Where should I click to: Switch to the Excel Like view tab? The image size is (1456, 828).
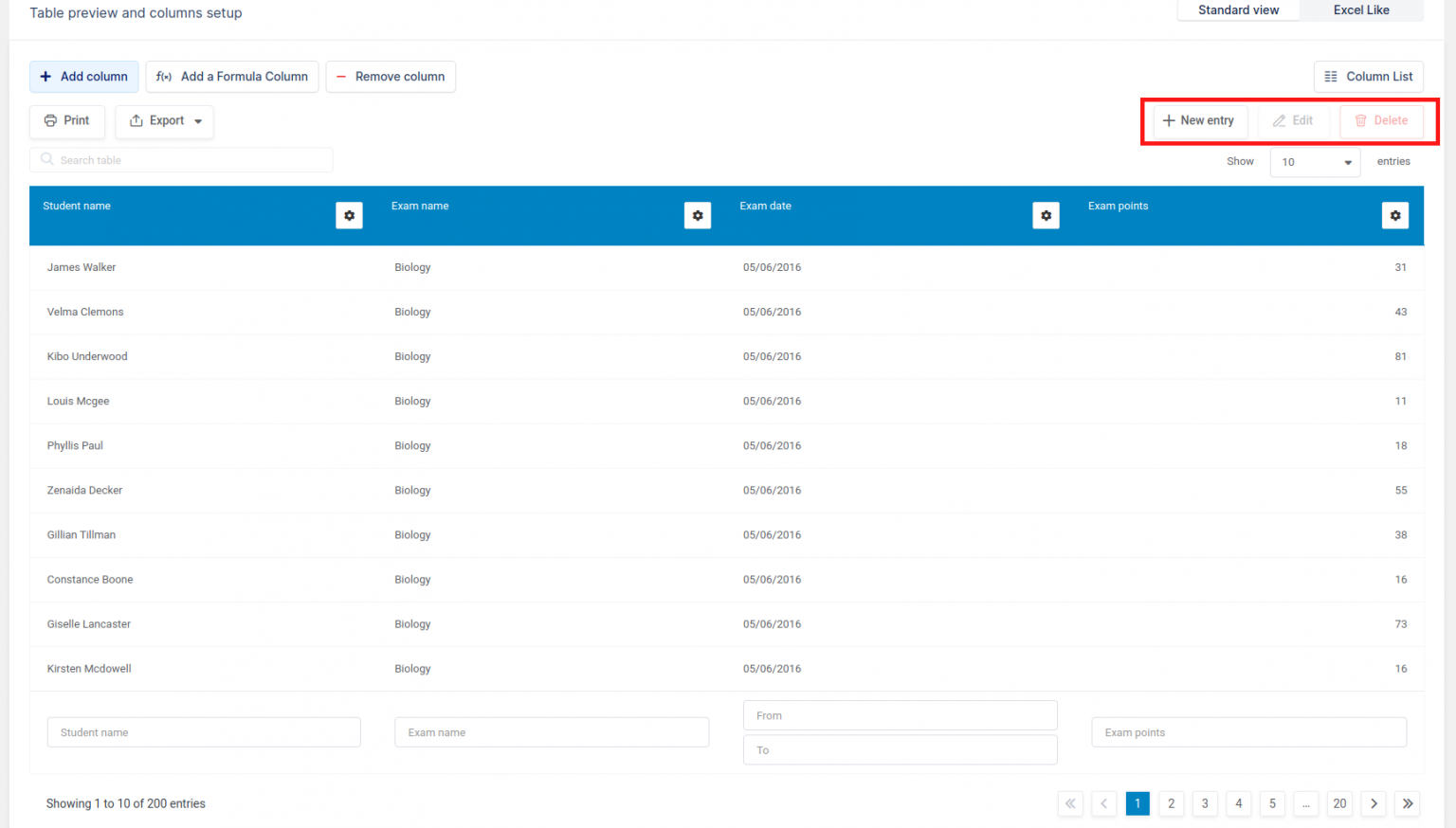(x=1360, y=10)
